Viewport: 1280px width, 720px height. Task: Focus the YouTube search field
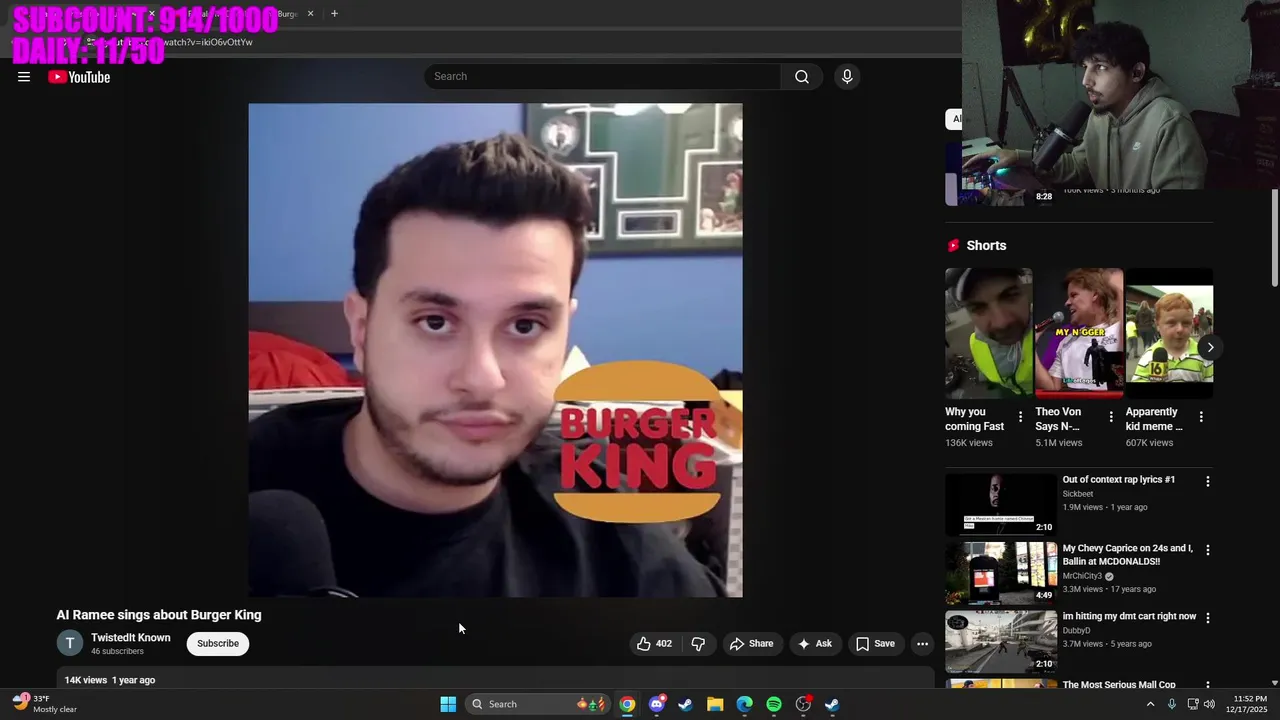(603, 77)
